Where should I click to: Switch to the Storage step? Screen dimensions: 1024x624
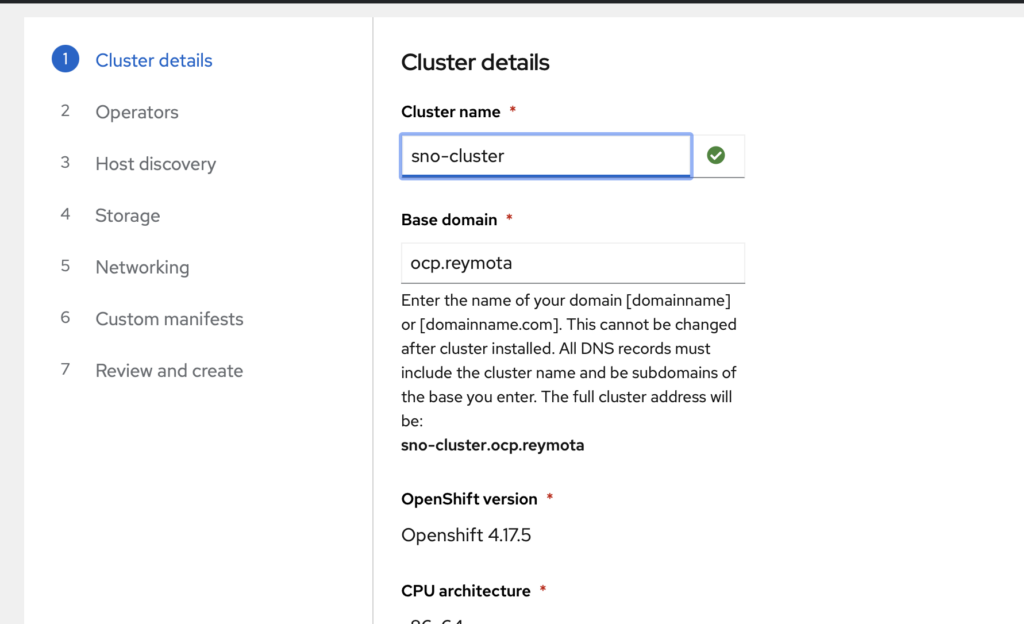click(127, 215)
